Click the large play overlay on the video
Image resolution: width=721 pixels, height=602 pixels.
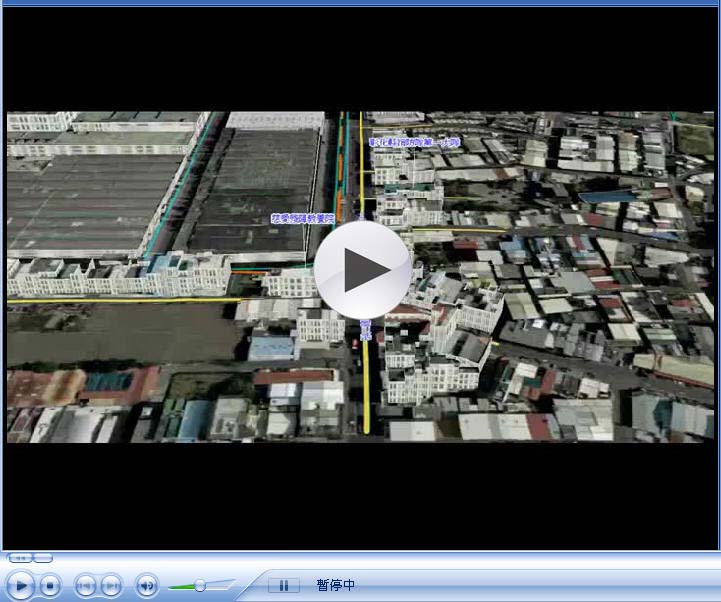pos(362,270)
